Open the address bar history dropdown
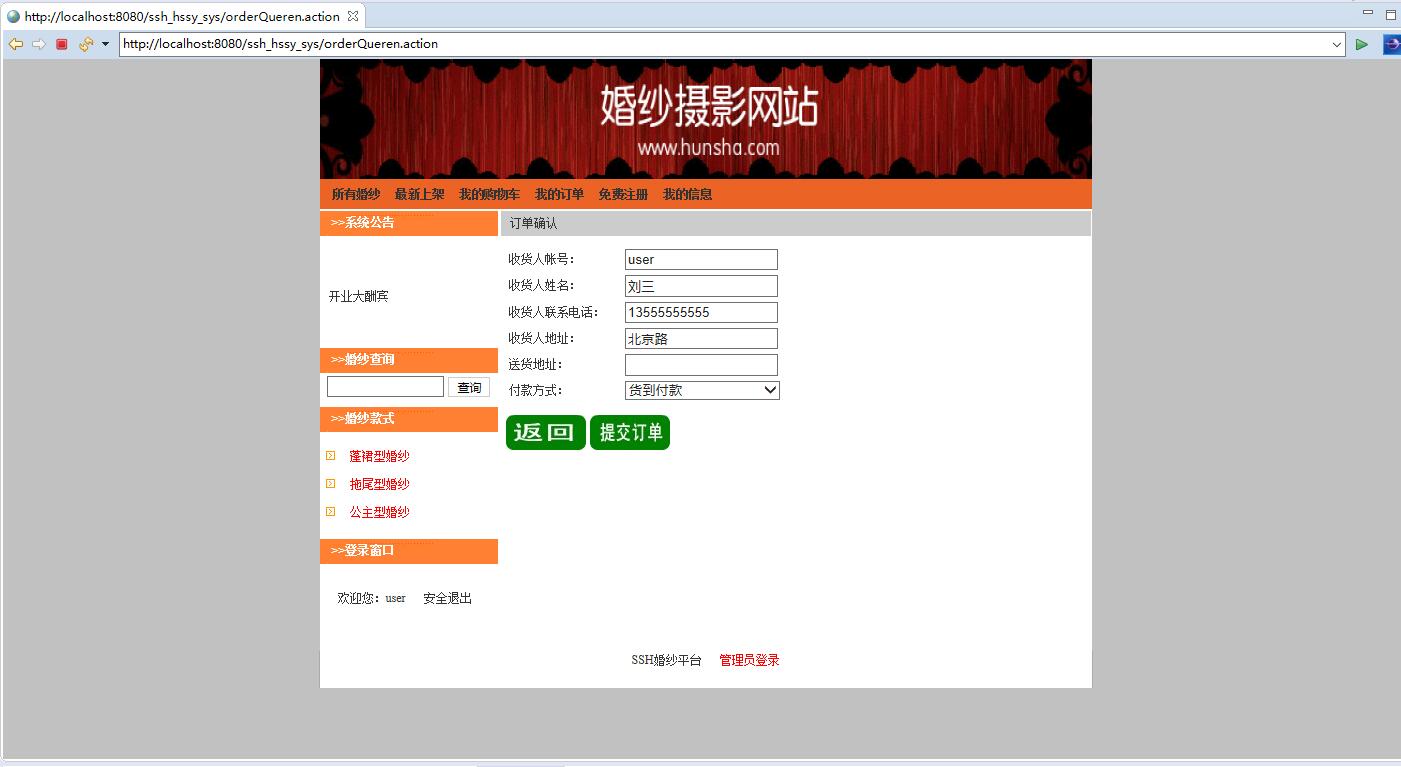The width and height of the screenshot is (1401, 767). click(1339, 44)
